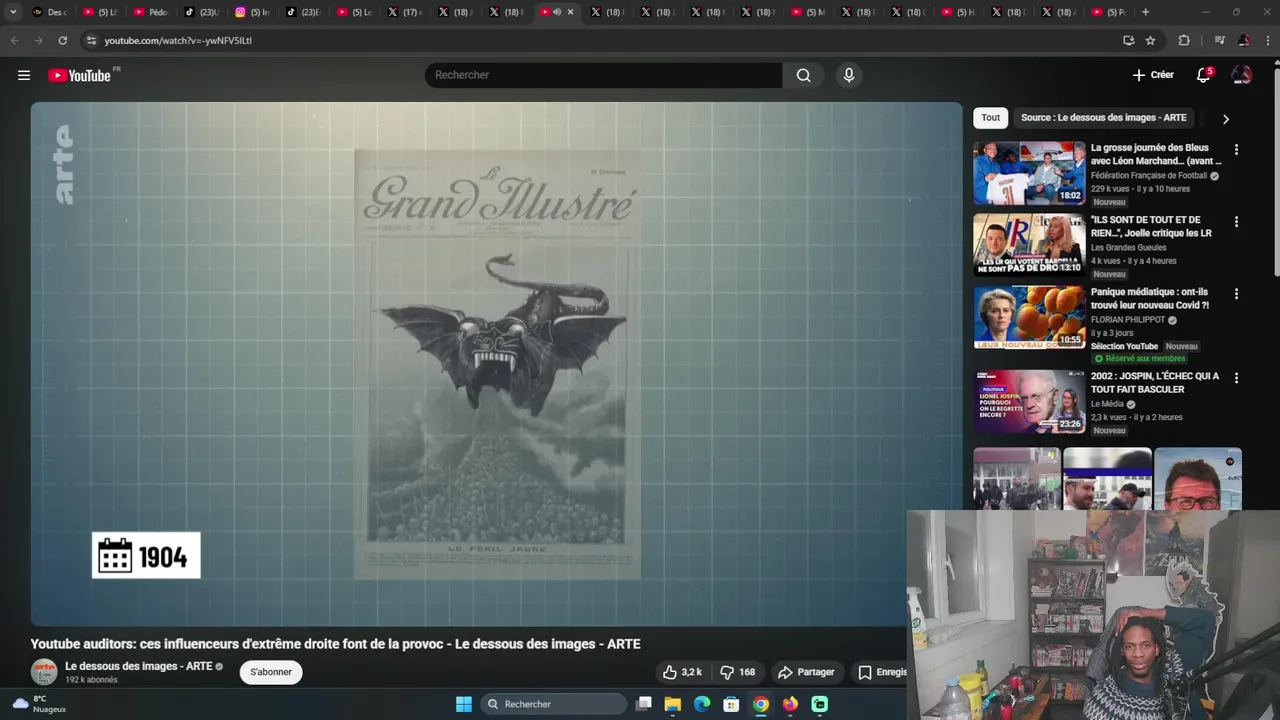Go back in browser history

click(14, 41)
